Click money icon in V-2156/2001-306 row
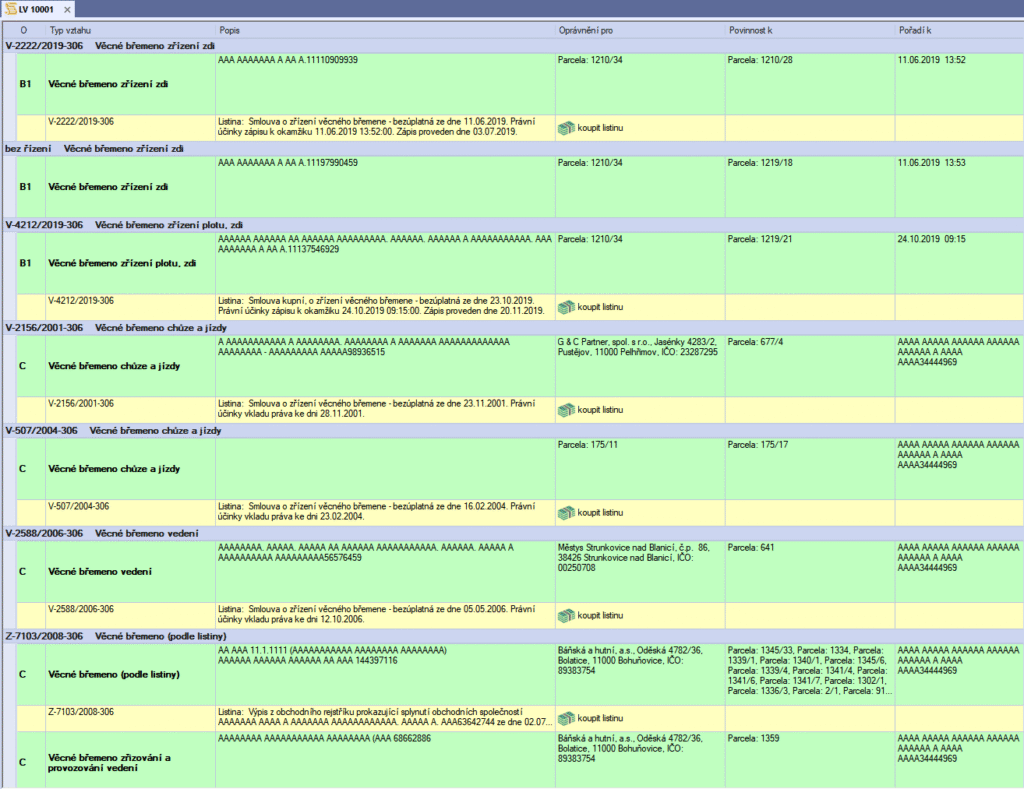1024x789 pixels. tap(566, 410)
